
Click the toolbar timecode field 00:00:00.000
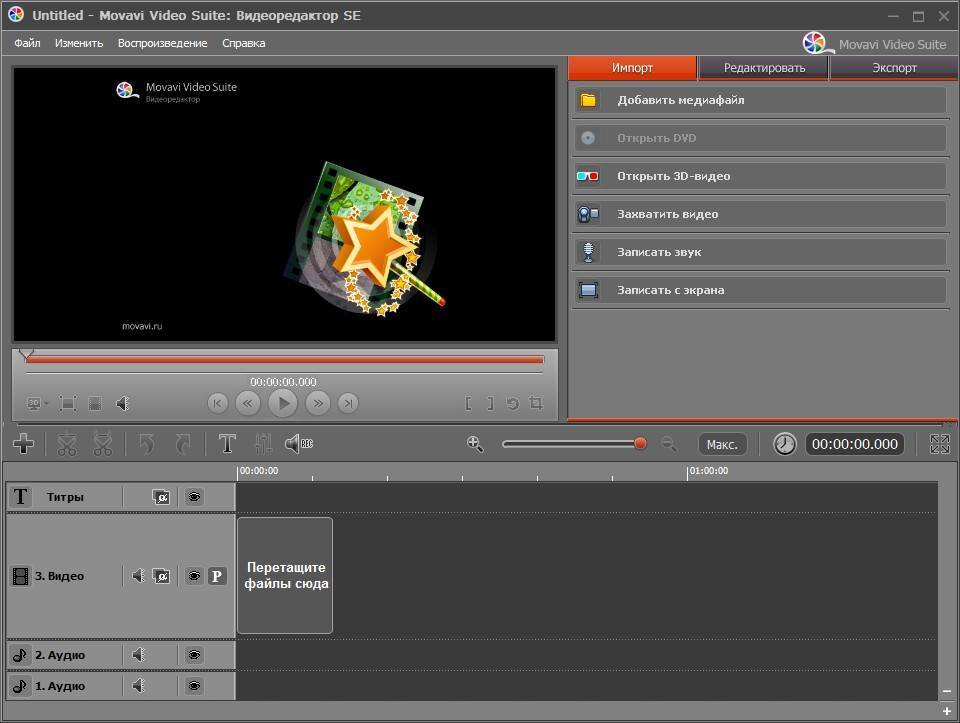click(x=855, y=444)
